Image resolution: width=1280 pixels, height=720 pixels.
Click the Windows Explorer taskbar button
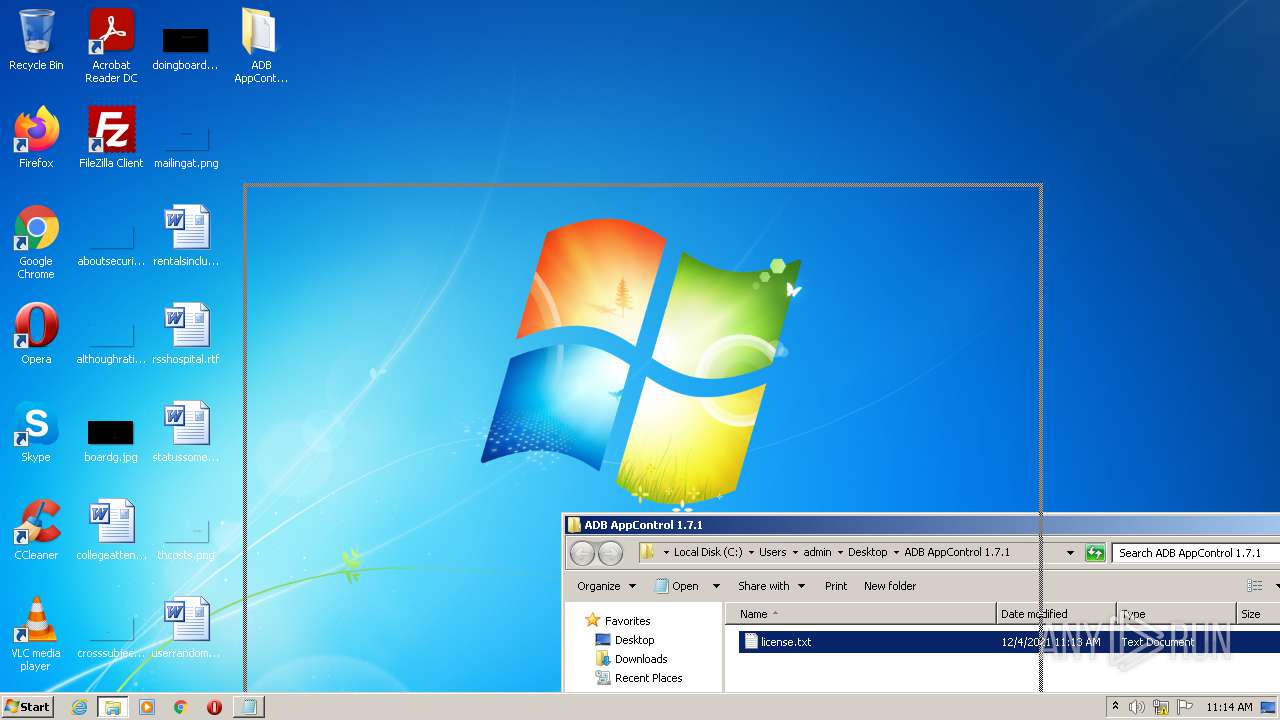tap(113, 707)
